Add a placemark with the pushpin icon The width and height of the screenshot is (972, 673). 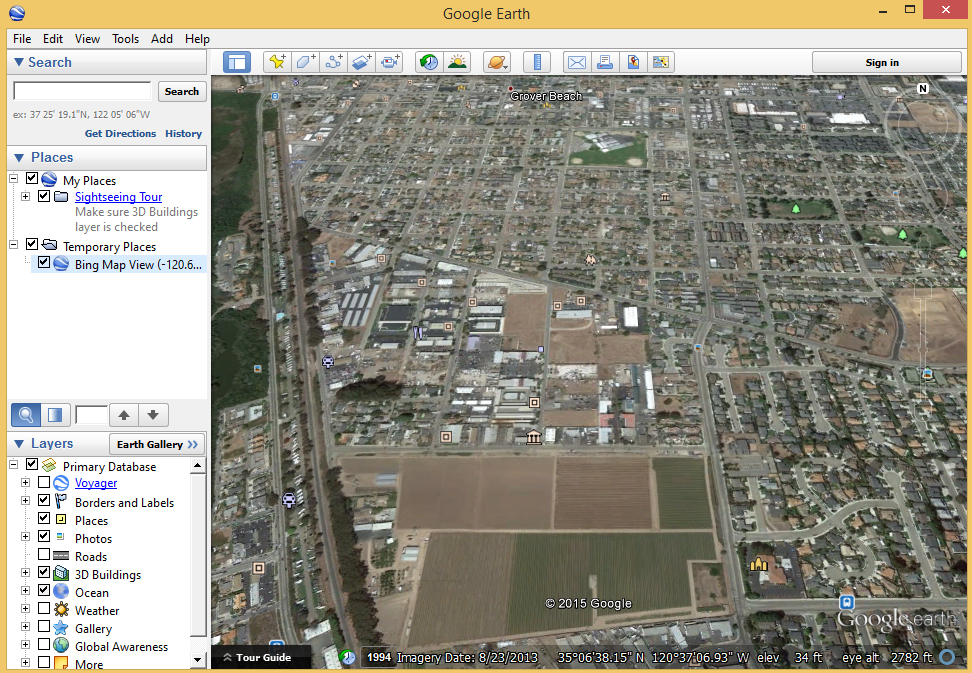click(277, 62)
